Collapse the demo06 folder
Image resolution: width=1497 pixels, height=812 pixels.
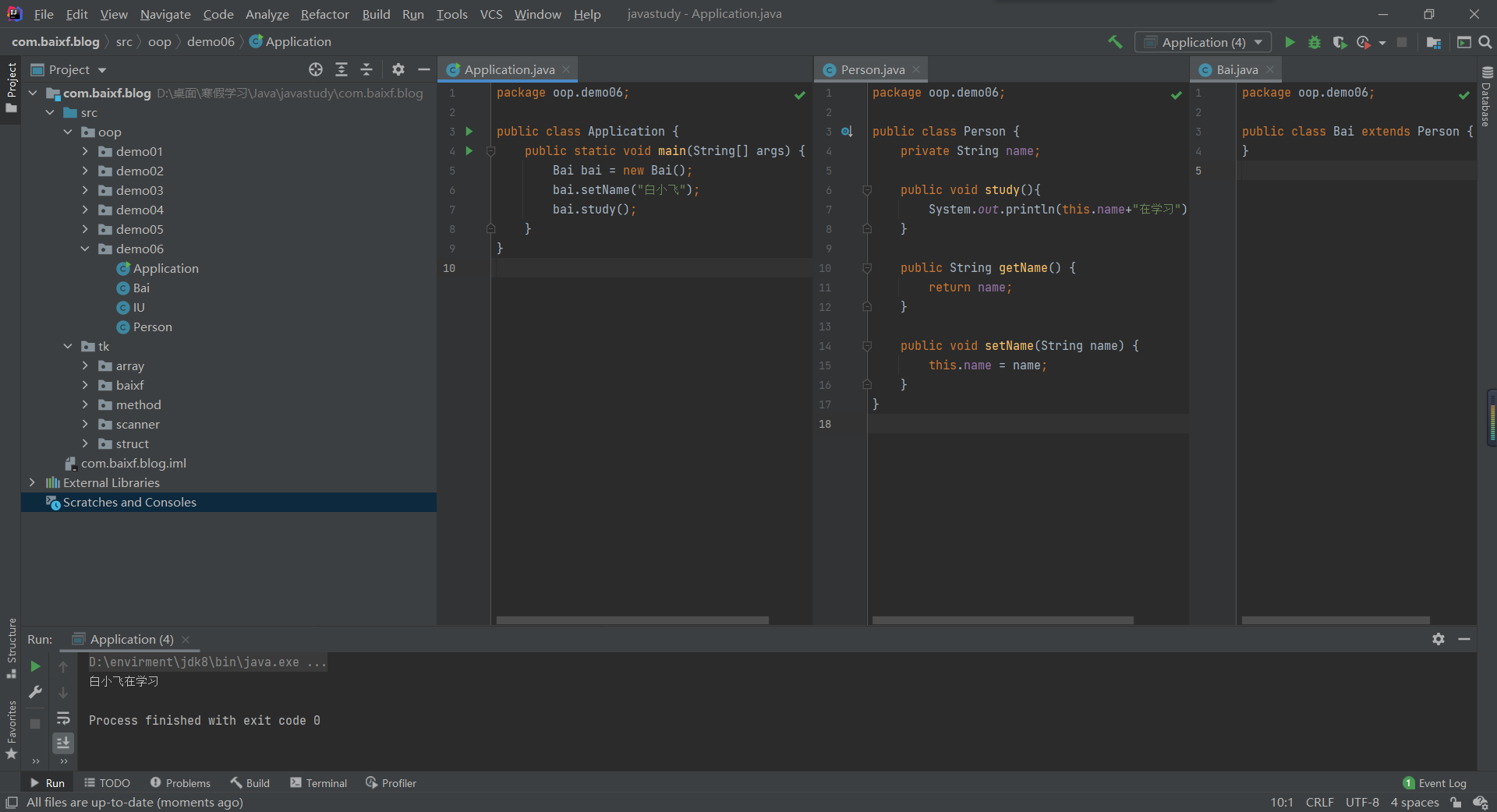tap(85, 249)
